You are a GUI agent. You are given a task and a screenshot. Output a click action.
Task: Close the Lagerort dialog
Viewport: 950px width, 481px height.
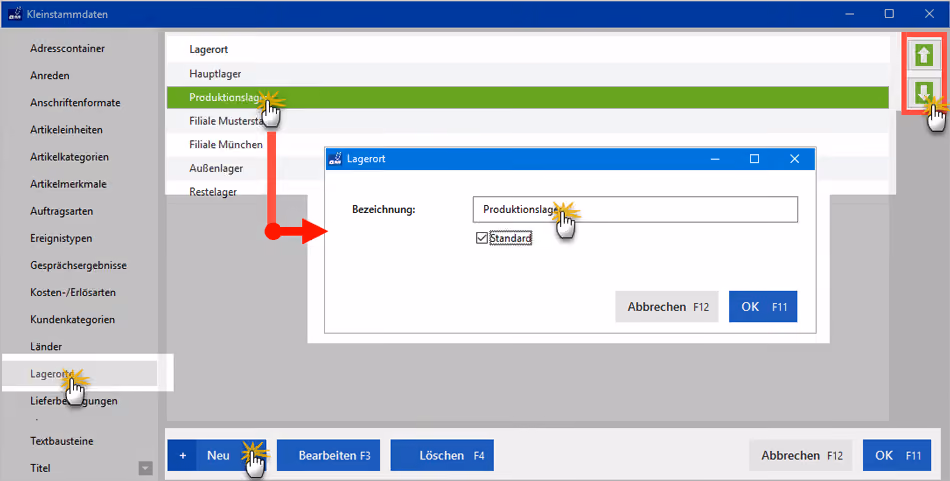click(x=794, y=159)
